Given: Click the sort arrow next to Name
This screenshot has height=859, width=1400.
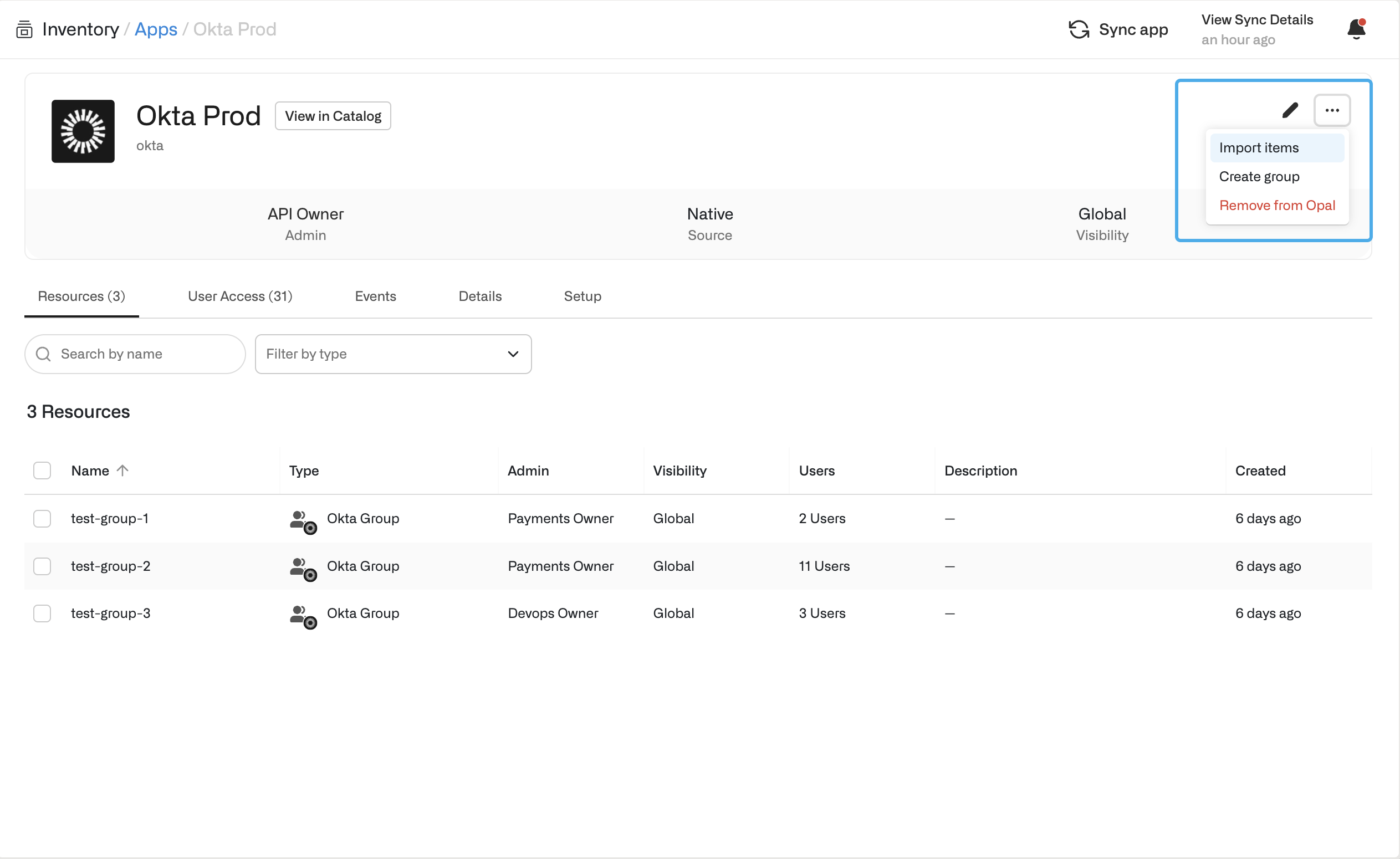Looking at the screenshot, I should [122, 471].
